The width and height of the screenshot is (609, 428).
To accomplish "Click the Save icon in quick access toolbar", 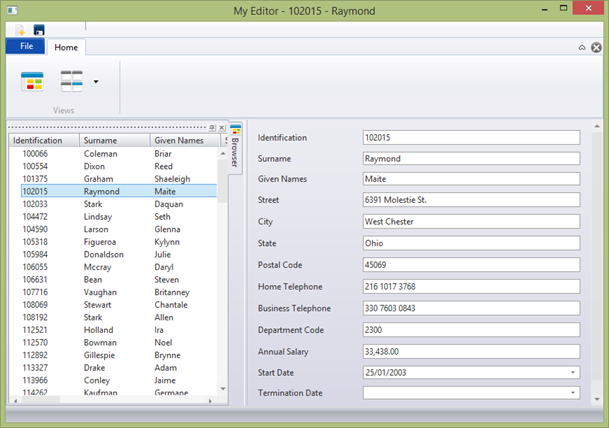I will click(x=39, y=31).
